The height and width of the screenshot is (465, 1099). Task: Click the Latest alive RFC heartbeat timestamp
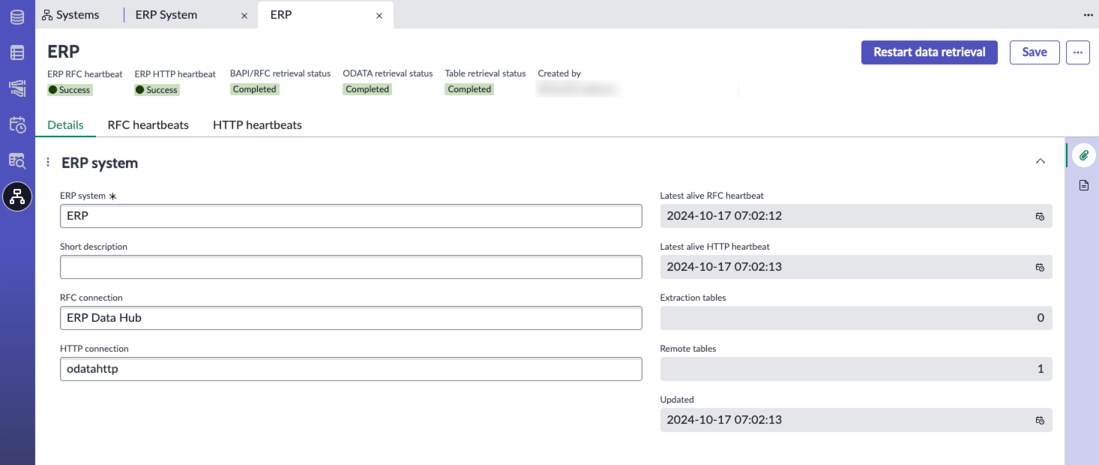pyautogui.click(x=724, y=216)
